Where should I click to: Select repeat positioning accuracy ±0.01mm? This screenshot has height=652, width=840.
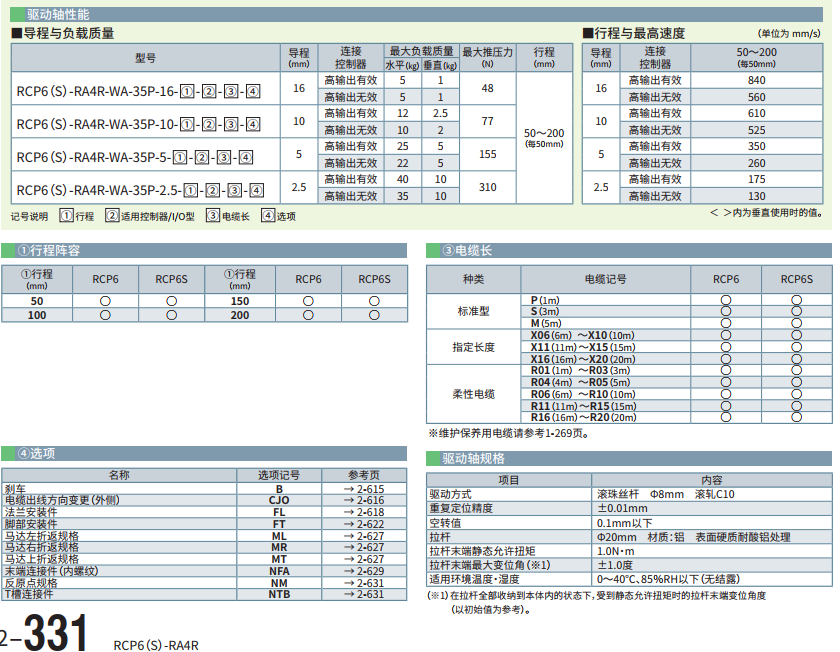(x=622, y=508)
